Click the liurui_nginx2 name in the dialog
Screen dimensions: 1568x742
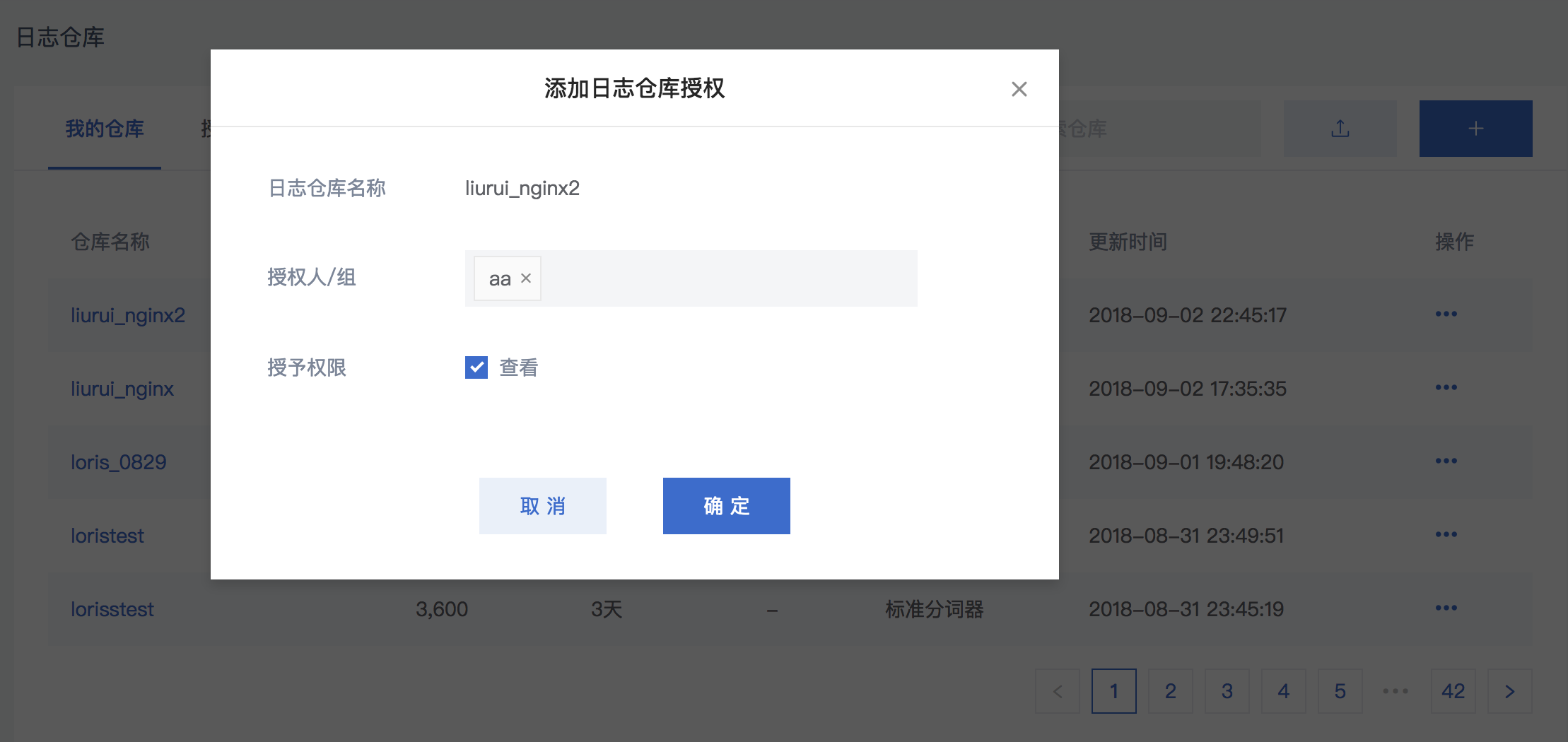click(522, 188)
